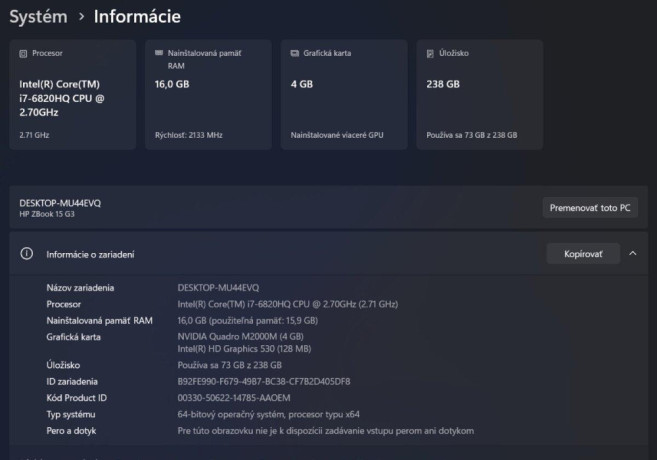Viewport: 657px width, 460px height.
Task: Click the RAM memory icon
Action: [x=159, y=53]
